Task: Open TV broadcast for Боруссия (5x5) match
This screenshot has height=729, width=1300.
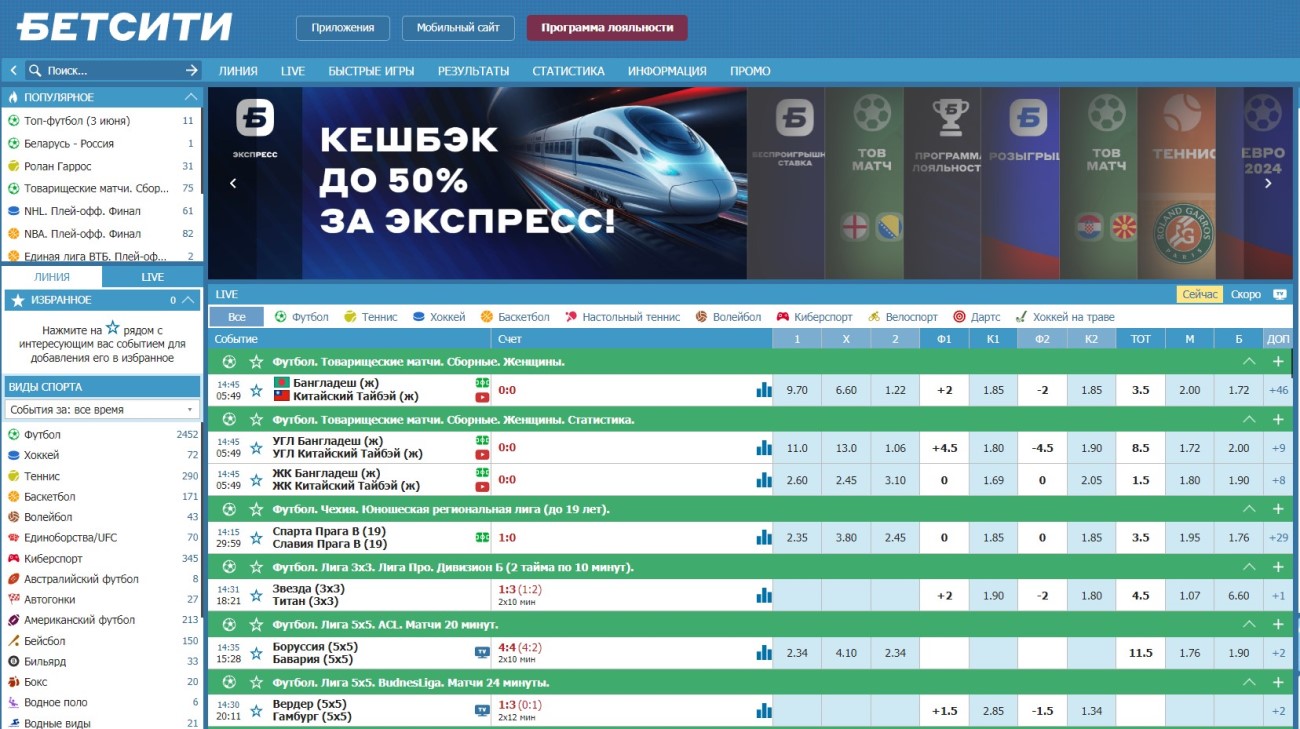Action: pos(482,652)
